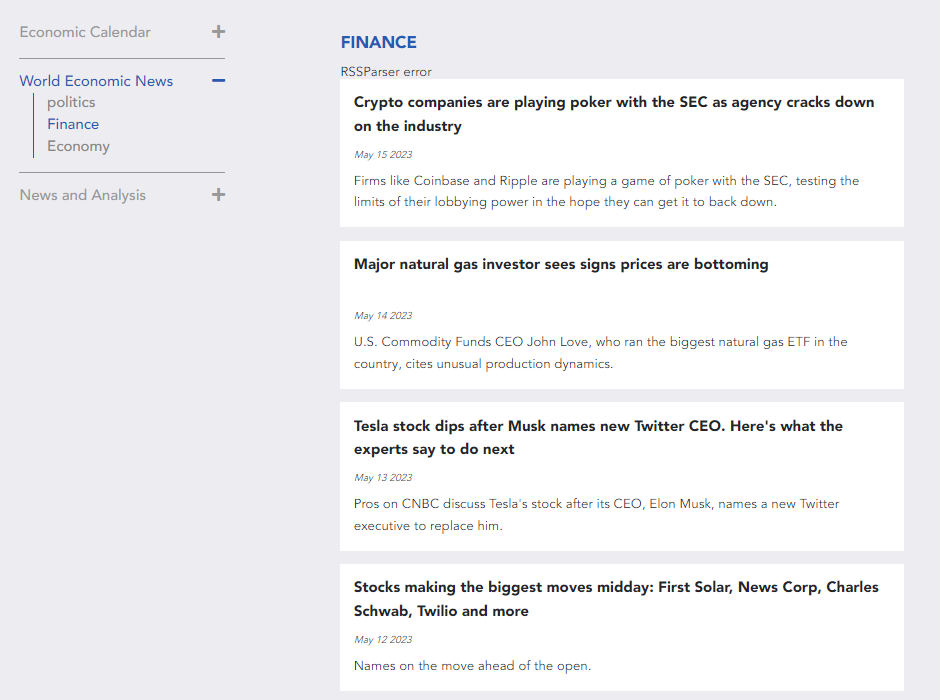This screenshot has width=940, height=700.
Task: Select Finance subcategory in sidebar
Action: click(x=73, y=124)
